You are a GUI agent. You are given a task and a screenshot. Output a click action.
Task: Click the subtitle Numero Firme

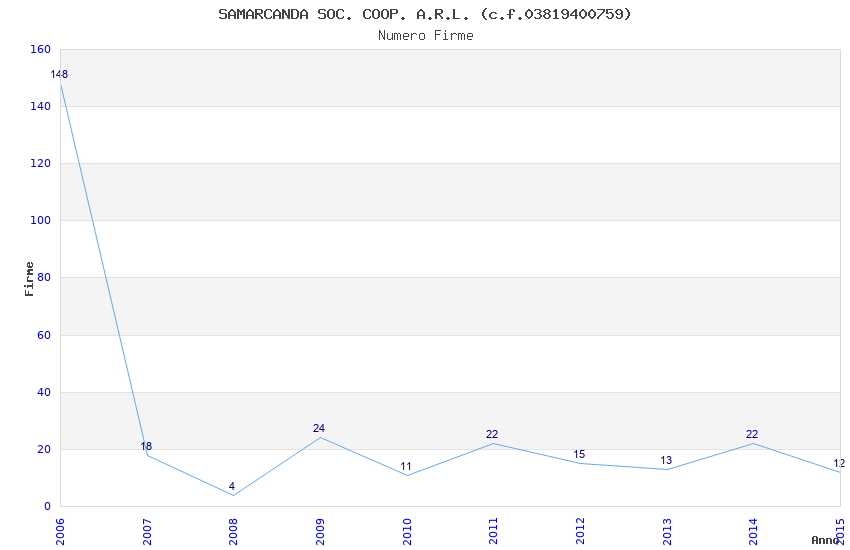click(426, 36)
